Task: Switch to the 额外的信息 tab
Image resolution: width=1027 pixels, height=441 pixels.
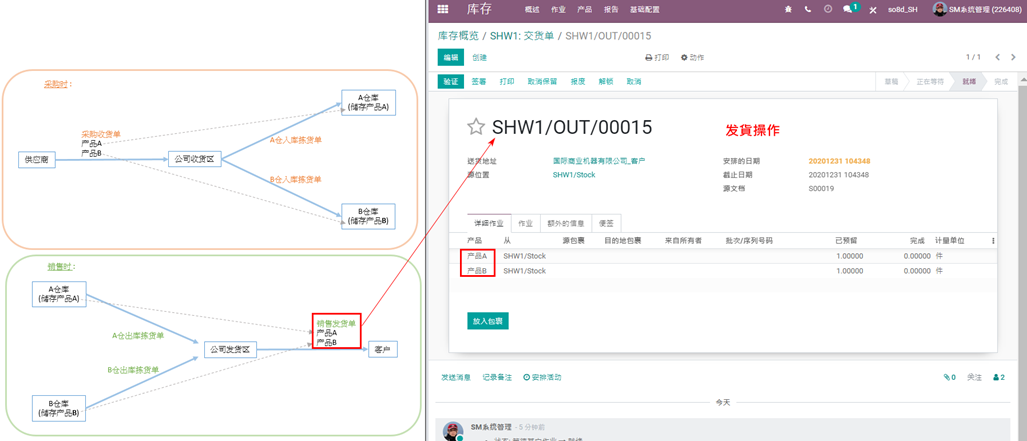Action: pyautogui.click(x=565, y=223)
